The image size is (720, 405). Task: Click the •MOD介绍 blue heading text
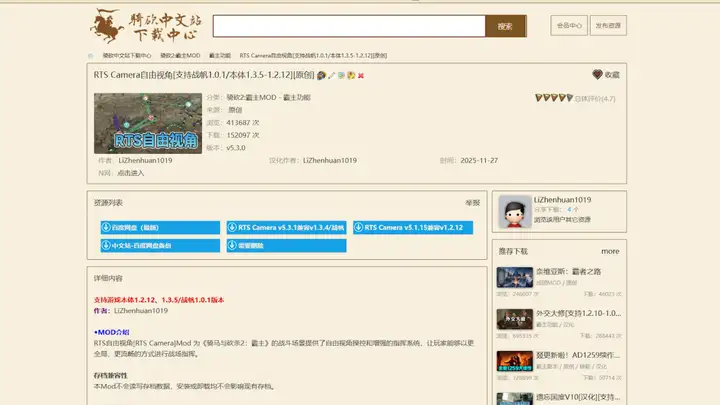(112, 332)
